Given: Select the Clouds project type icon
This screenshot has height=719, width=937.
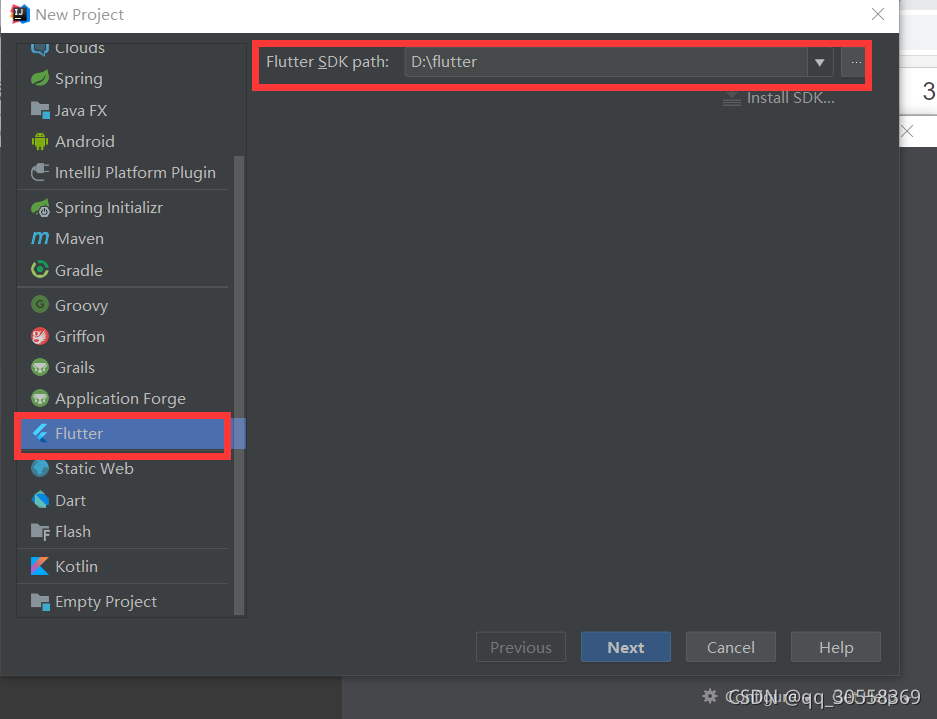Looking at the screenshot, I should click(x=40, y=49).
